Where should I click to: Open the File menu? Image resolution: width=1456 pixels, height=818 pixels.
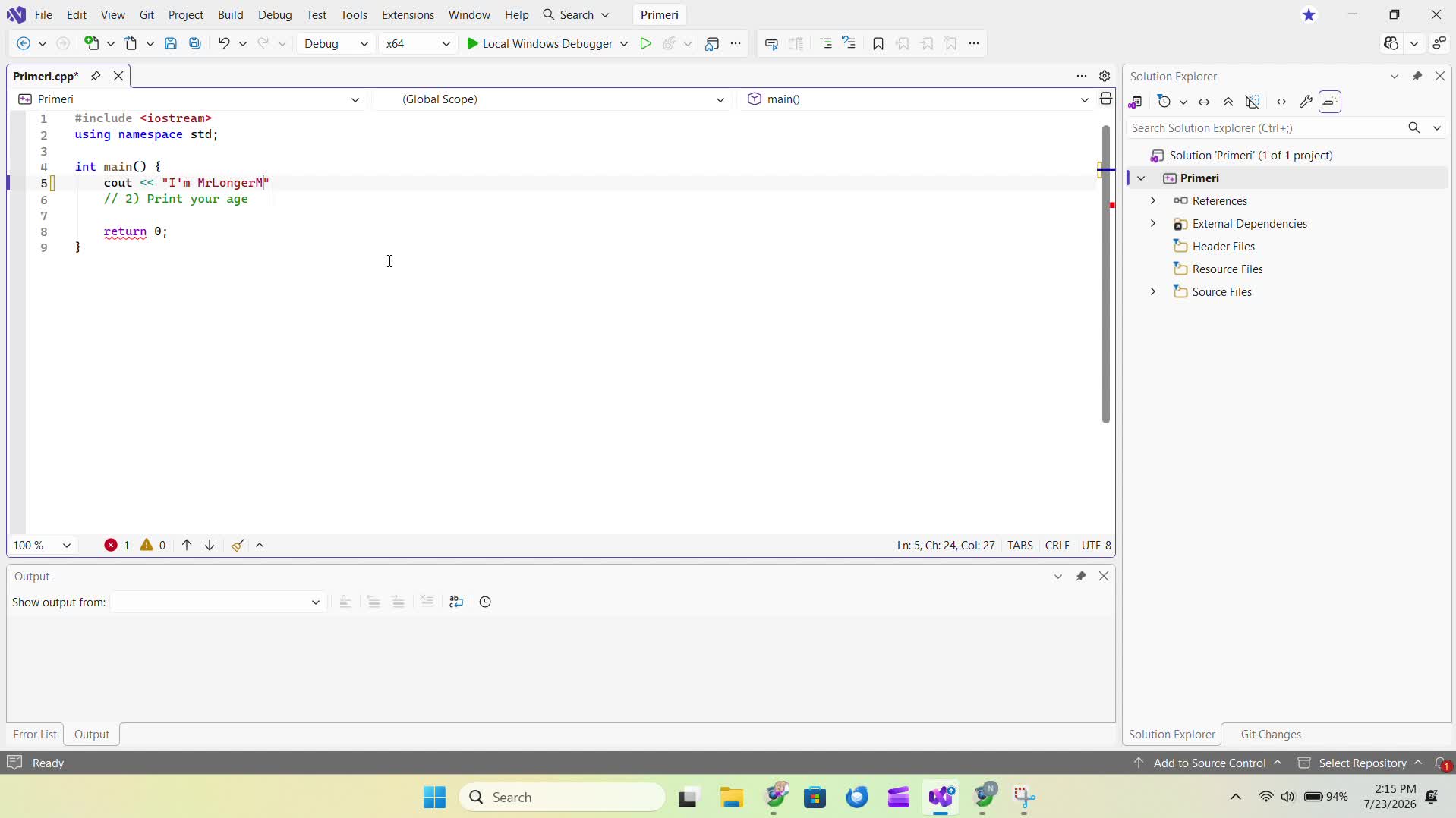(44, 15)
